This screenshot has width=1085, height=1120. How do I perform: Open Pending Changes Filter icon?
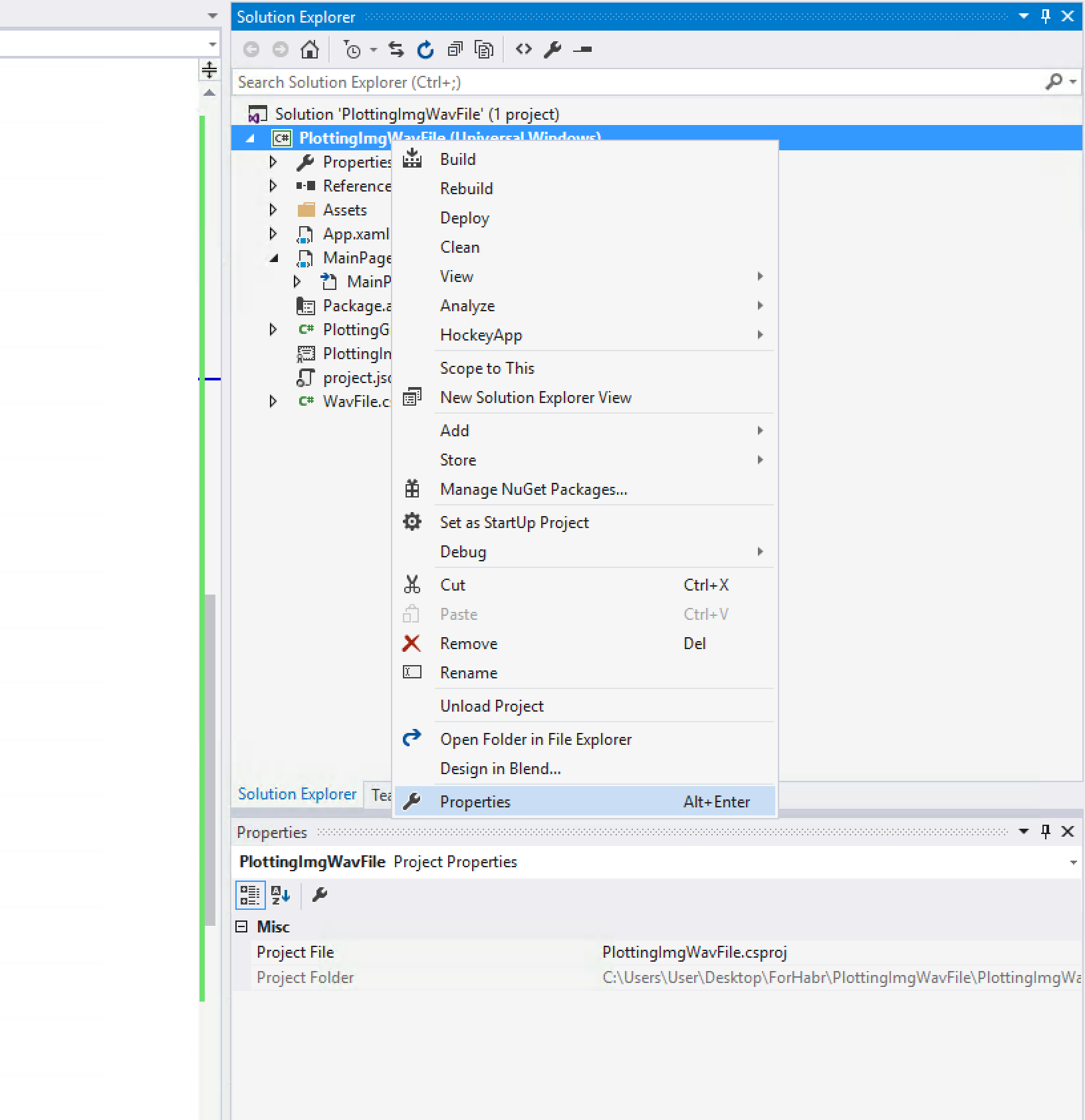pyautogui.click(x=352, y=49)
